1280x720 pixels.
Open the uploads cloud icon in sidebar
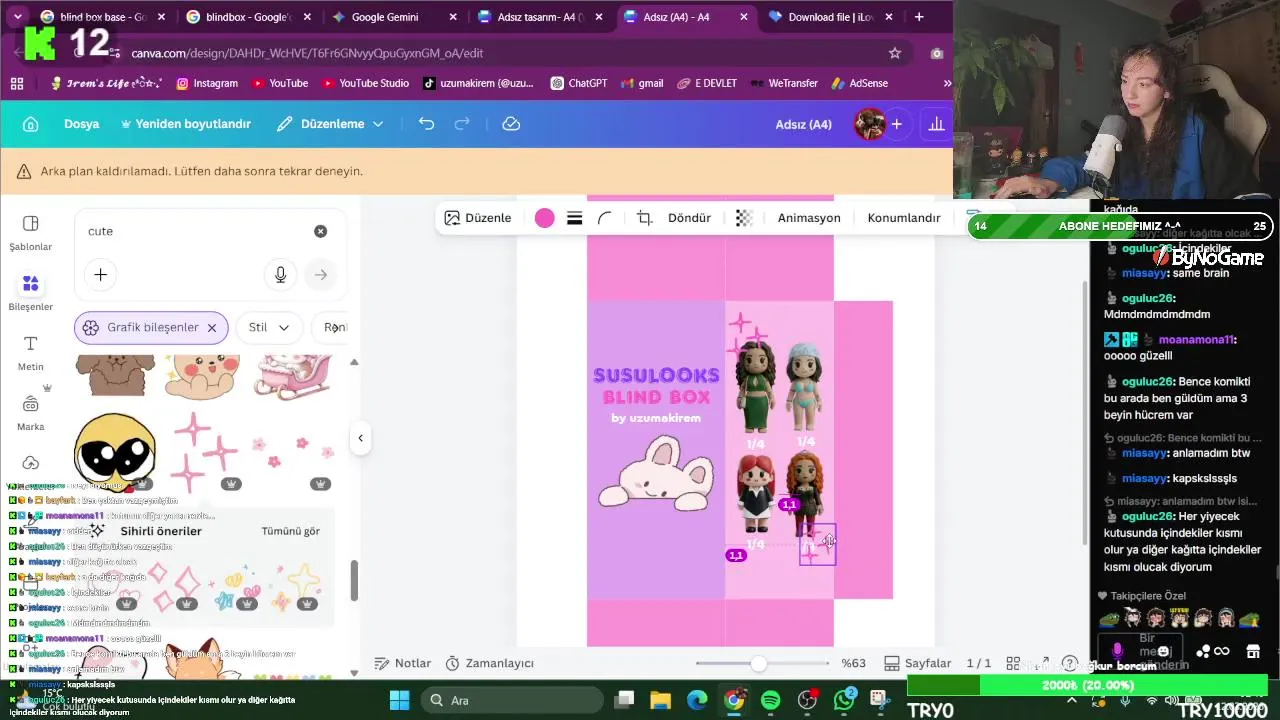[x=30, y=463]
